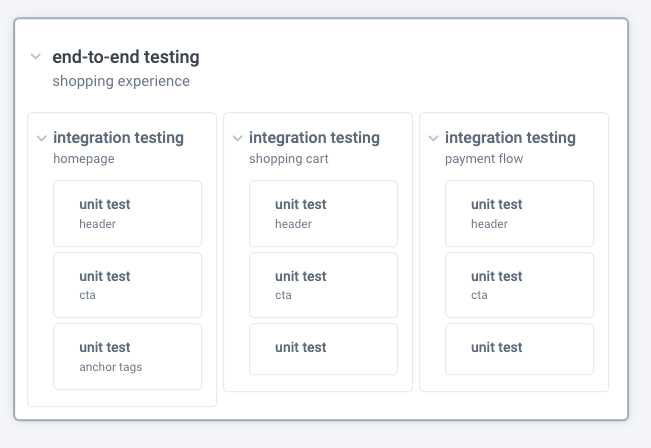Collapse the end-to-end testing section
The image size is (651, 448).
pyautogui.click(x=36, y=56)
